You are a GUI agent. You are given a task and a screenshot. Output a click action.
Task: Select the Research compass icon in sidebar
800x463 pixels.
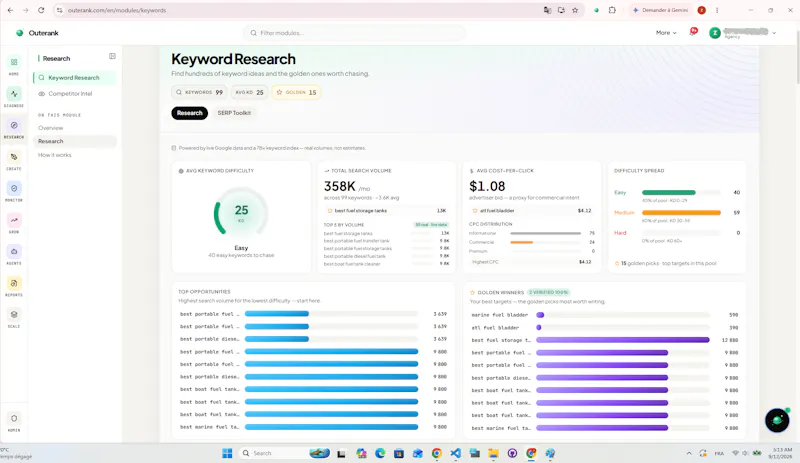14,126
